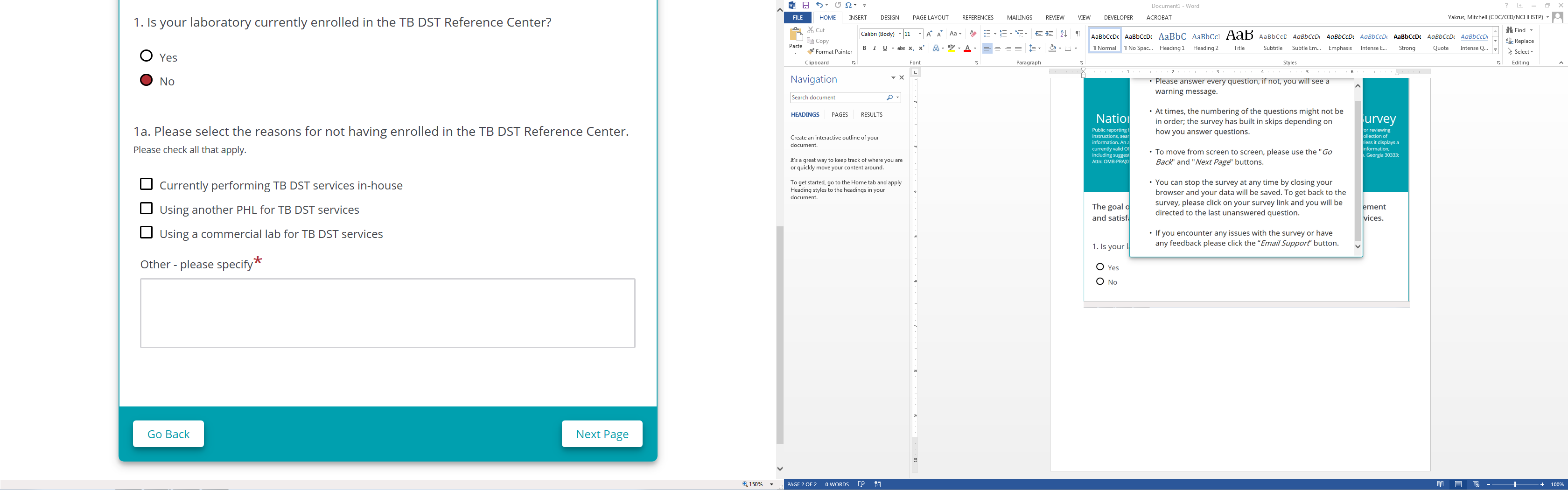
Task: Switch to Web Layout view
Action: click(1476, 484)
